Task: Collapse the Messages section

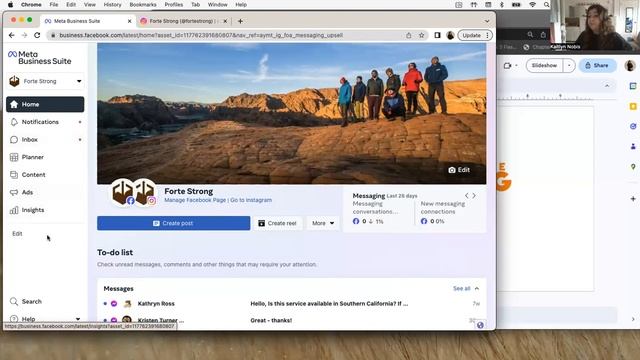Action: pyautogui.click(x=477, y=289)
